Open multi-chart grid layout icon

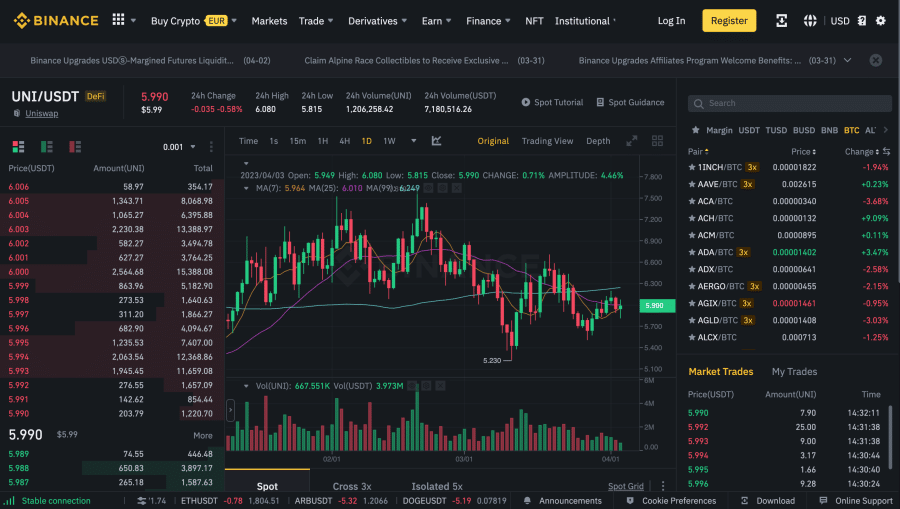tap(657, 141)
